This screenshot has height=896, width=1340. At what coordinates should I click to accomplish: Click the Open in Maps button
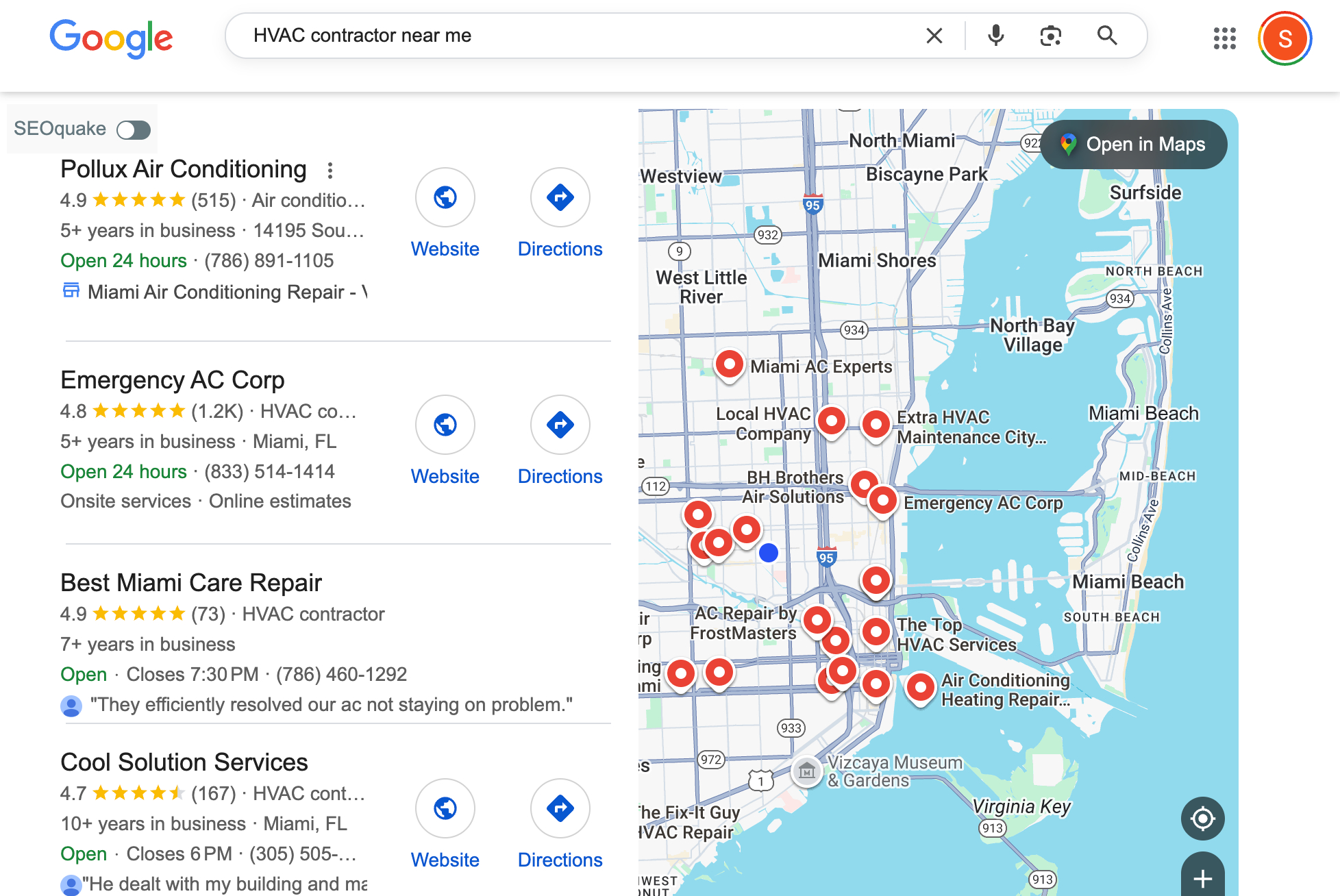point(1134,144)
